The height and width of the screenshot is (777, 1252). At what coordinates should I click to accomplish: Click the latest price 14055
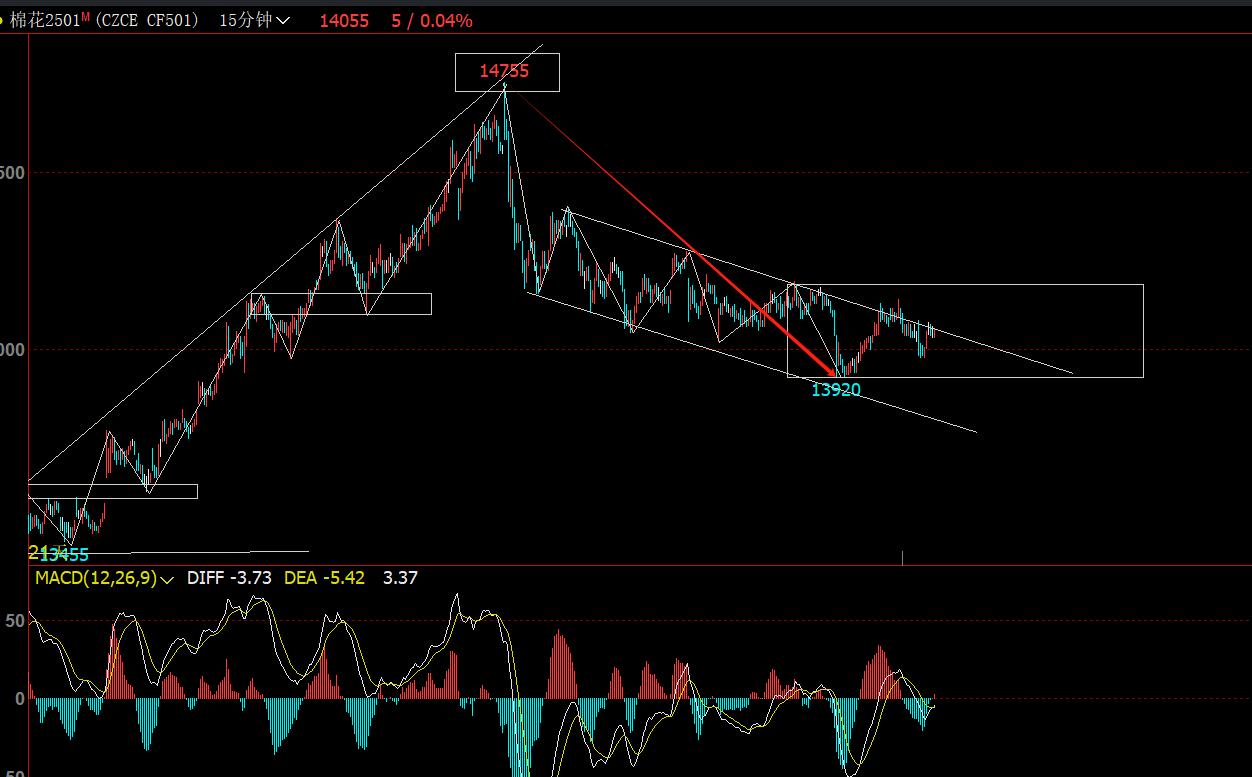click(x=344, y=20)
